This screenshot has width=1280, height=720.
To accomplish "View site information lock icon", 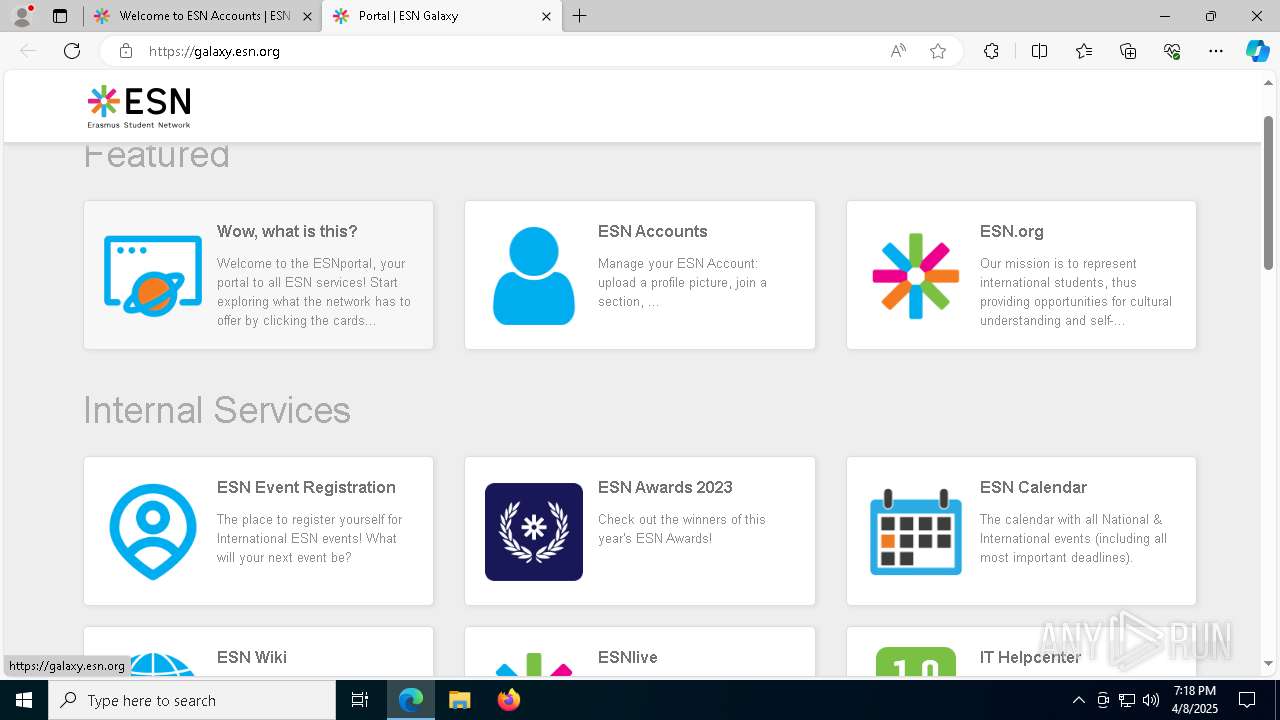I will coord(126,51).
